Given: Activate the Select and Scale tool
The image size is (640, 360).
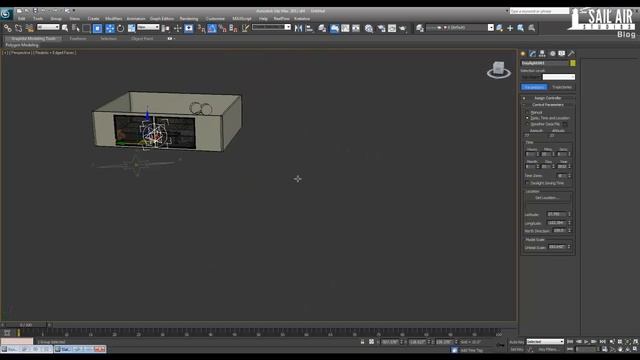Looking at the screenshot, I should (131, 28).
